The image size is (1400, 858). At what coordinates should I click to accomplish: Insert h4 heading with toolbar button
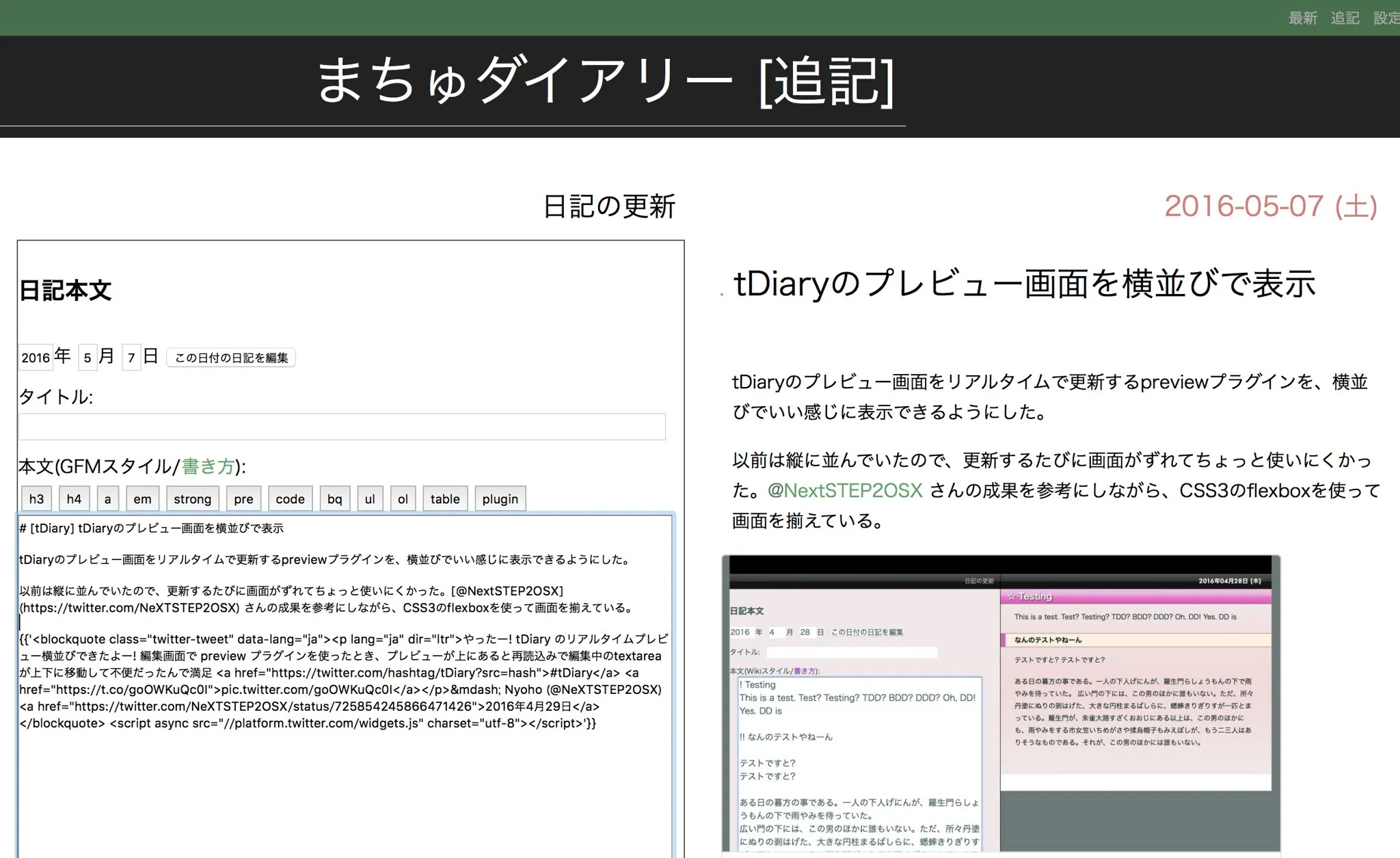[x=74, y=499]
